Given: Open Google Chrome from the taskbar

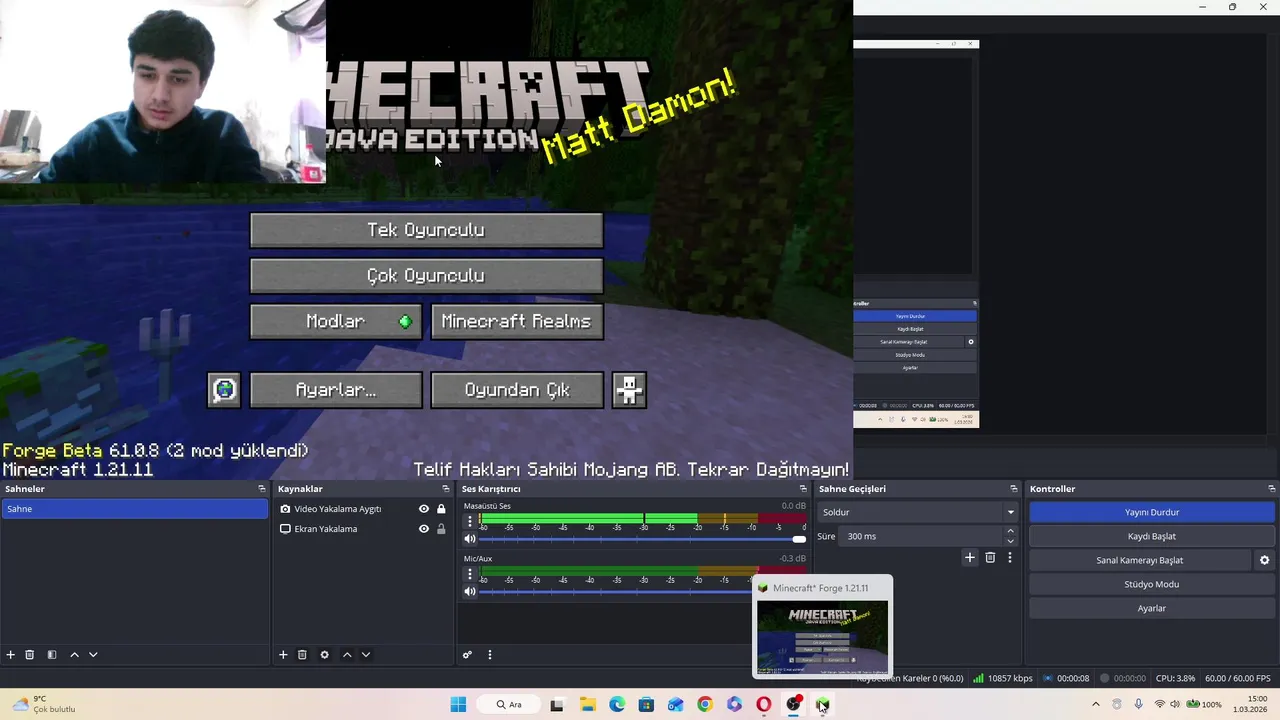Looking at the screenshot, I should pos(705,705).
